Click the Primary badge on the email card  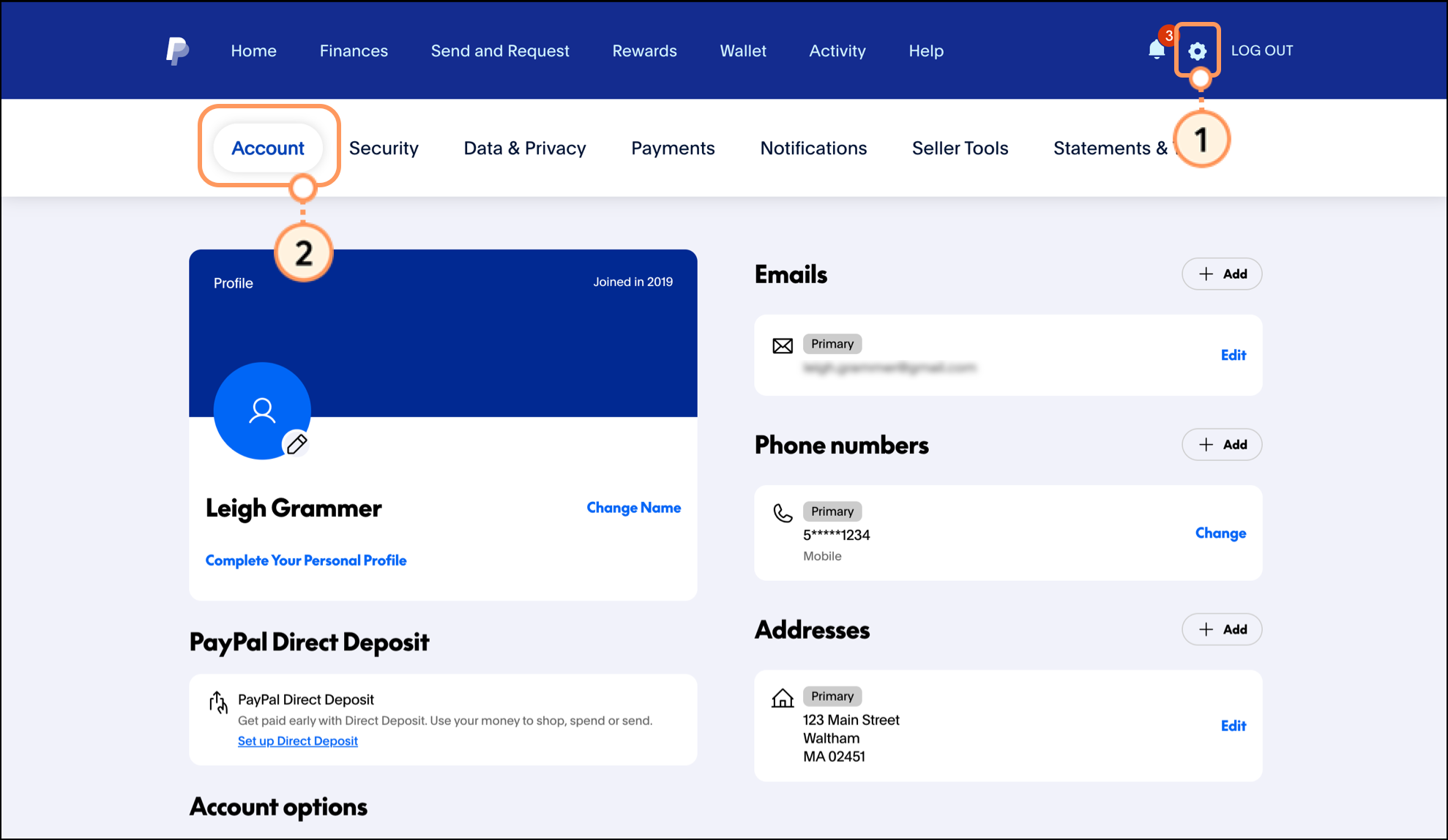click(x=832, y=344)
